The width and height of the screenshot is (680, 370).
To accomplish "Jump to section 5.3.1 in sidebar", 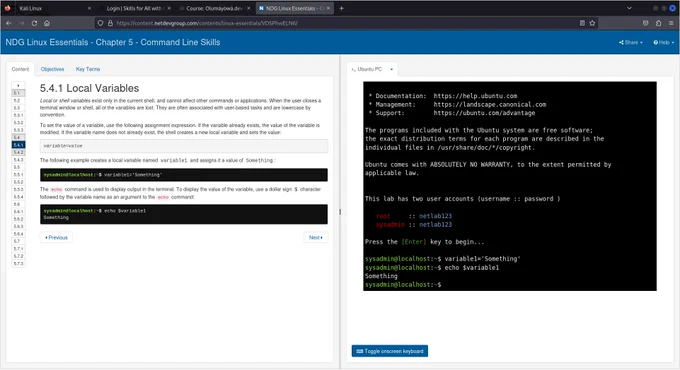I will coord(18,115).
